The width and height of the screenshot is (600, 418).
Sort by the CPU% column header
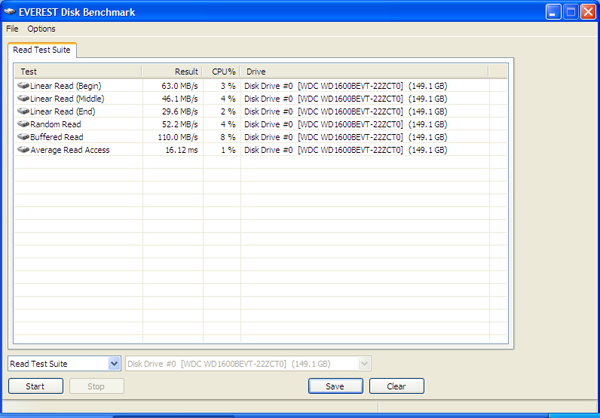[222, 72]
